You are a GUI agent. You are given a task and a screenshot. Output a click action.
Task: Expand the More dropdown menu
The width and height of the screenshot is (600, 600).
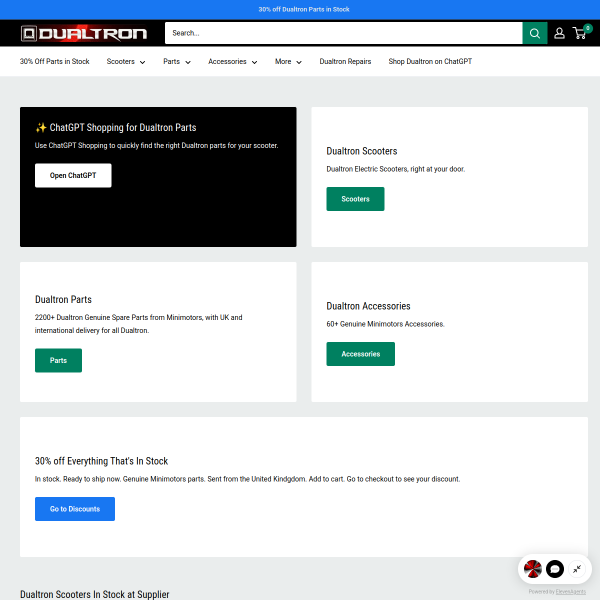click(288, 62)
